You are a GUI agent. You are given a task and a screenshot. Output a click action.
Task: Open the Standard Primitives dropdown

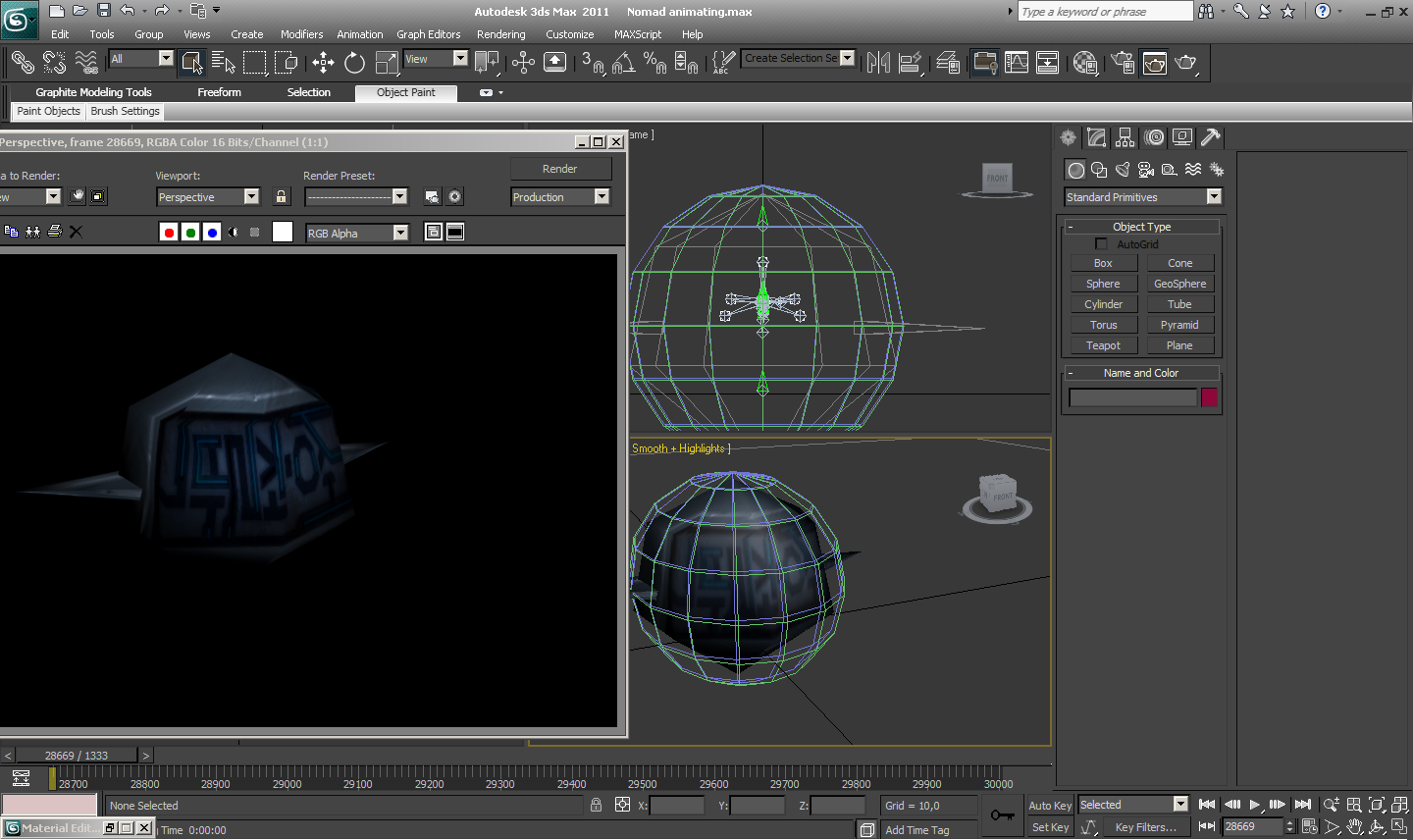coord(1143,197)
